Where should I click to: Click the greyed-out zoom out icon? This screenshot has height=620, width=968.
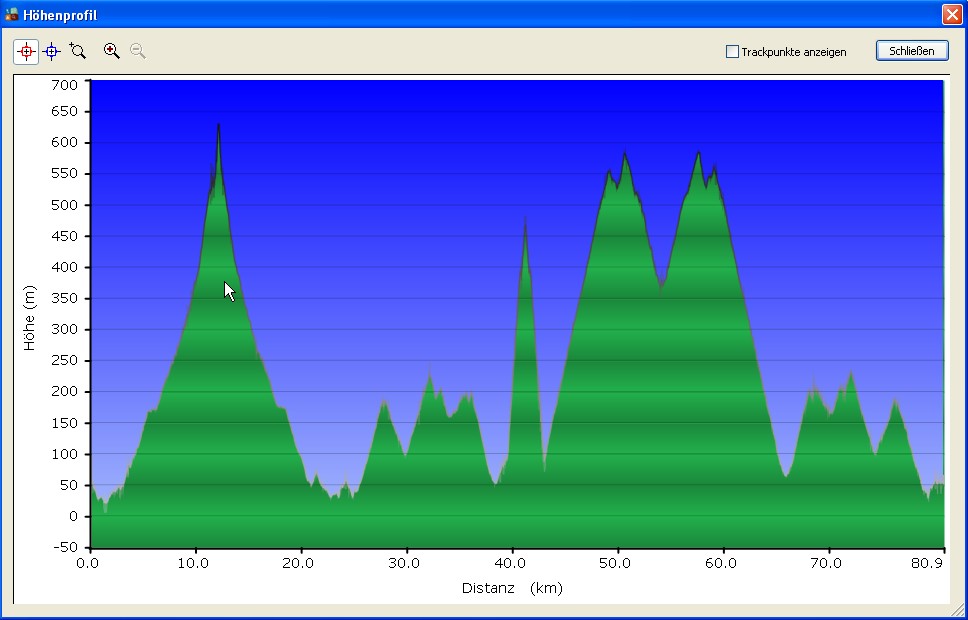(138, 51)
